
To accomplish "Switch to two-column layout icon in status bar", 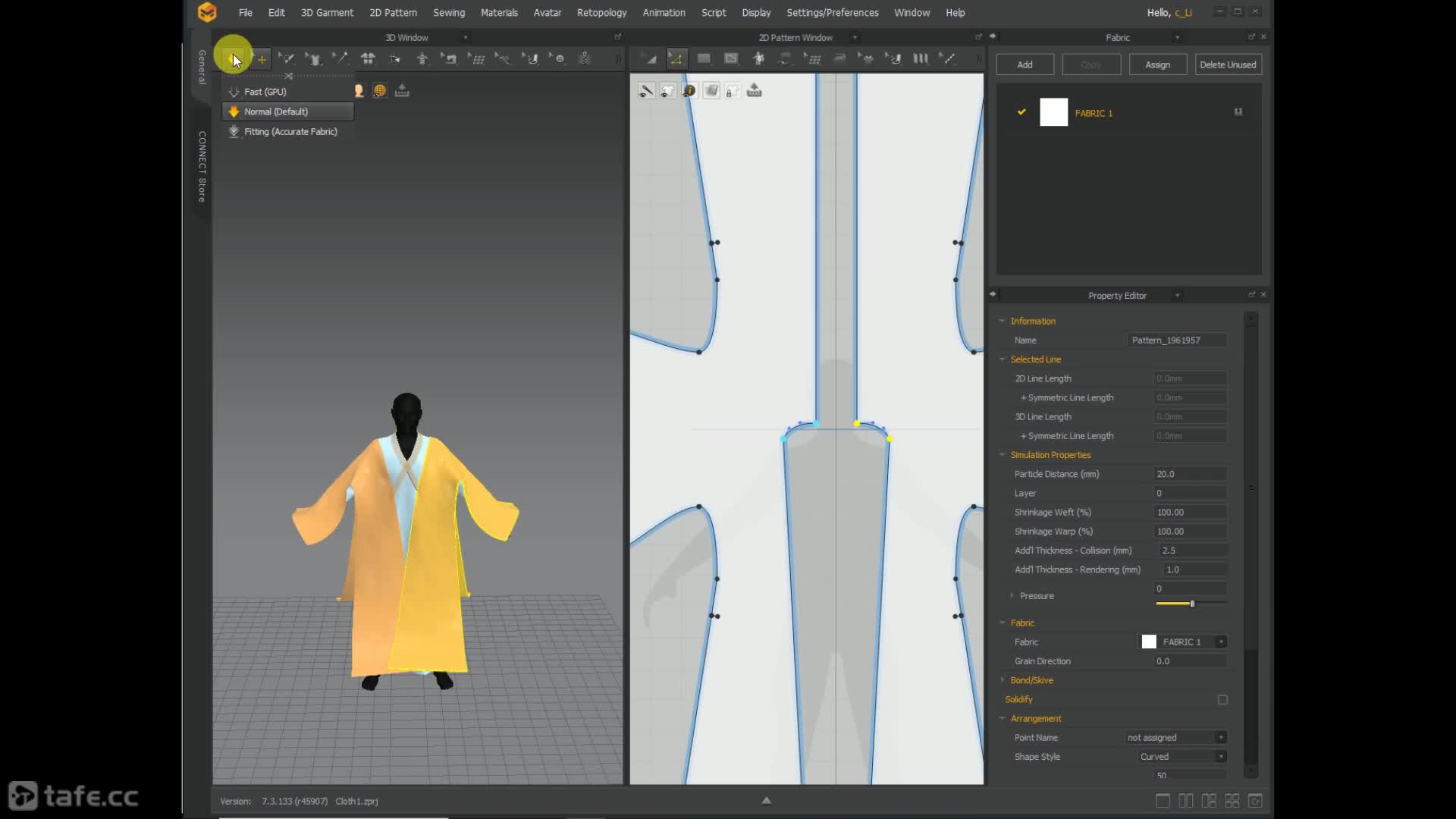I will 1186,801.
